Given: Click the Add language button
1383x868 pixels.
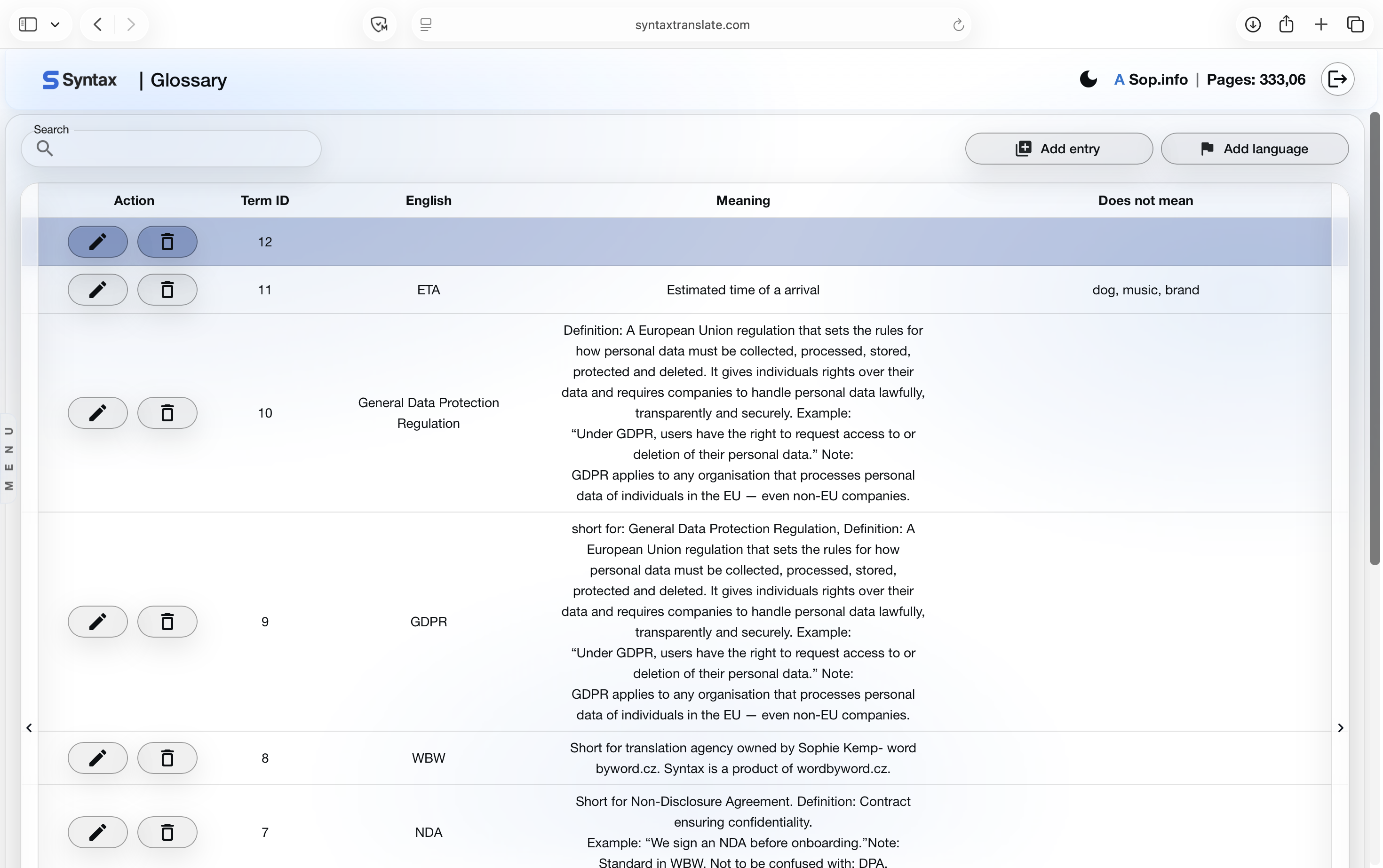Looking at the screenshot, I should [1256, 148].
